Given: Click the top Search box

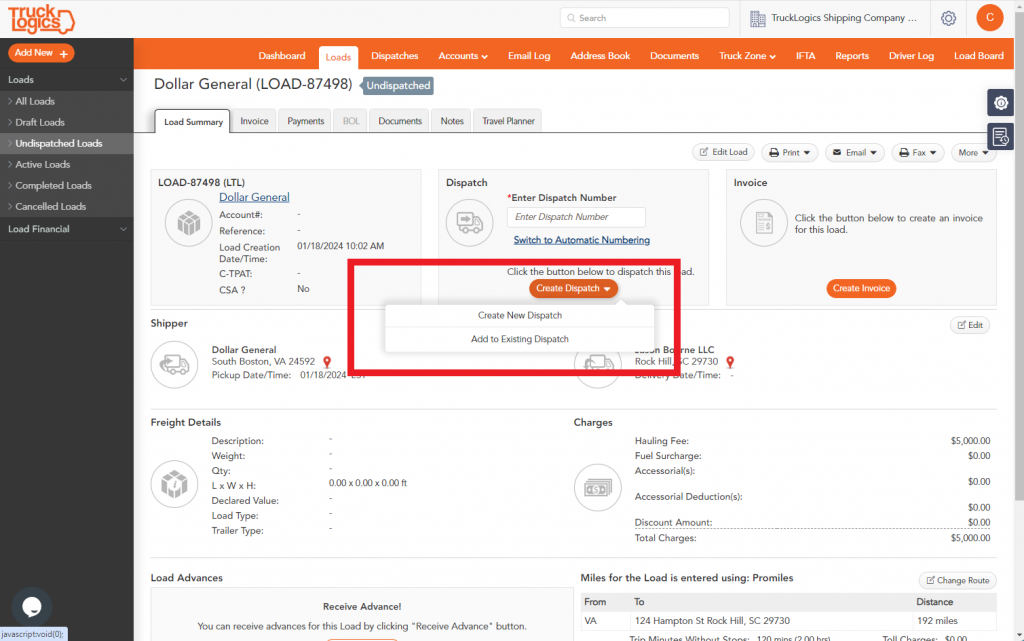Looking at the screenshot, I should point(645,18).
